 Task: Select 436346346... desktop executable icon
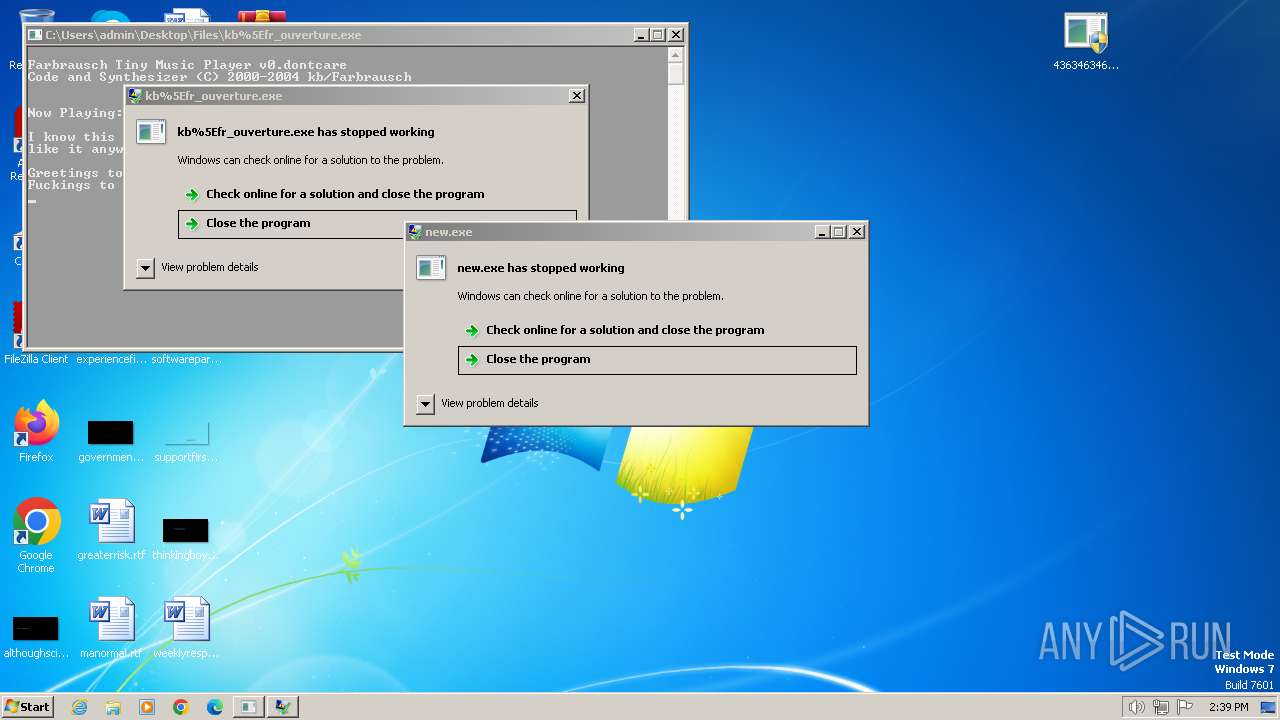point(1086,42)
